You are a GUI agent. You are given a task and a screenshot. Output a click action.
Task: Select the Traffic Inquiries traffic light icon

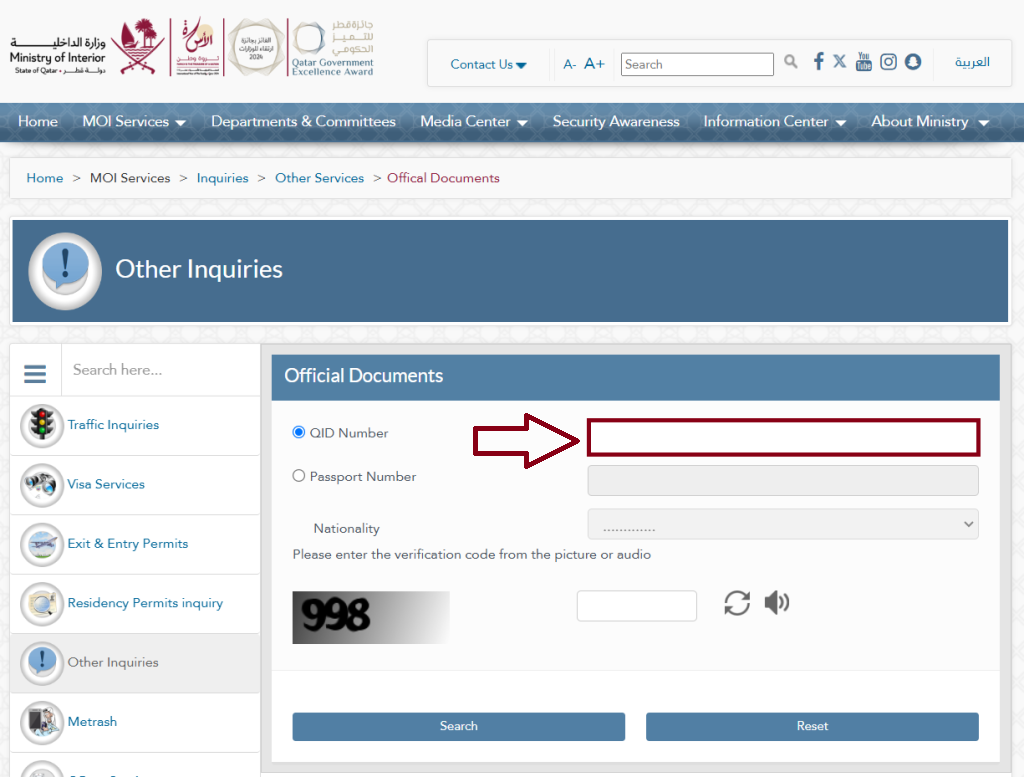pyautogui.click(x=41, y=425)
